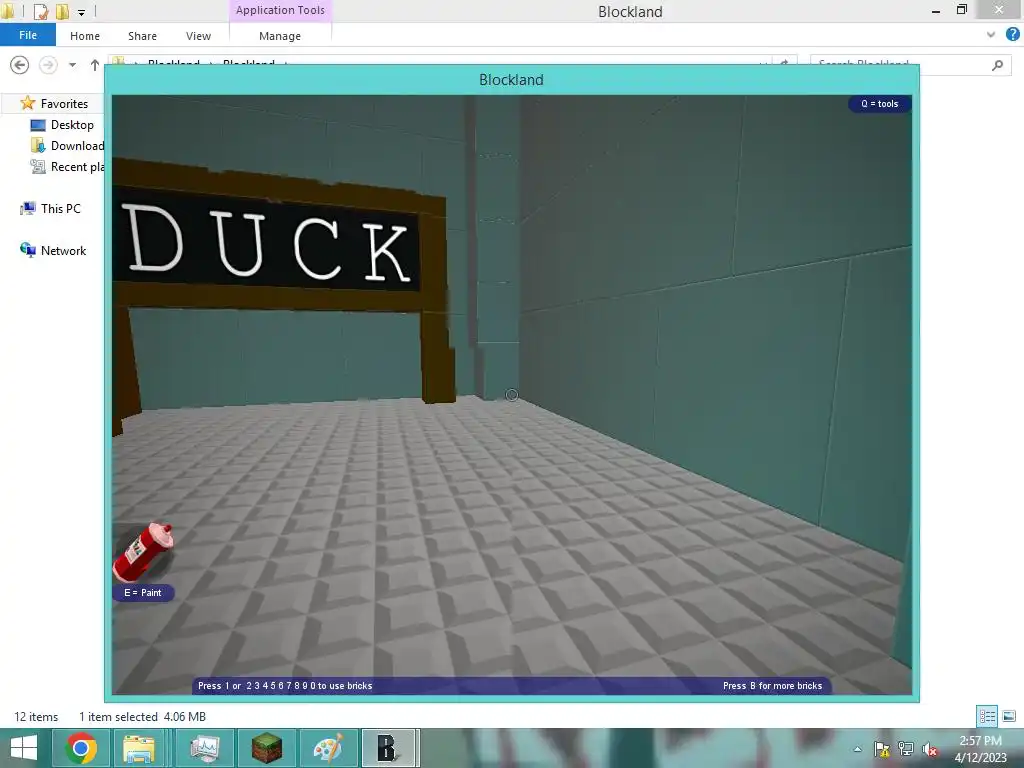Open Downloads in navigation pane
This screenshot has height=768, width=1024.
click(x=68, y=146)
